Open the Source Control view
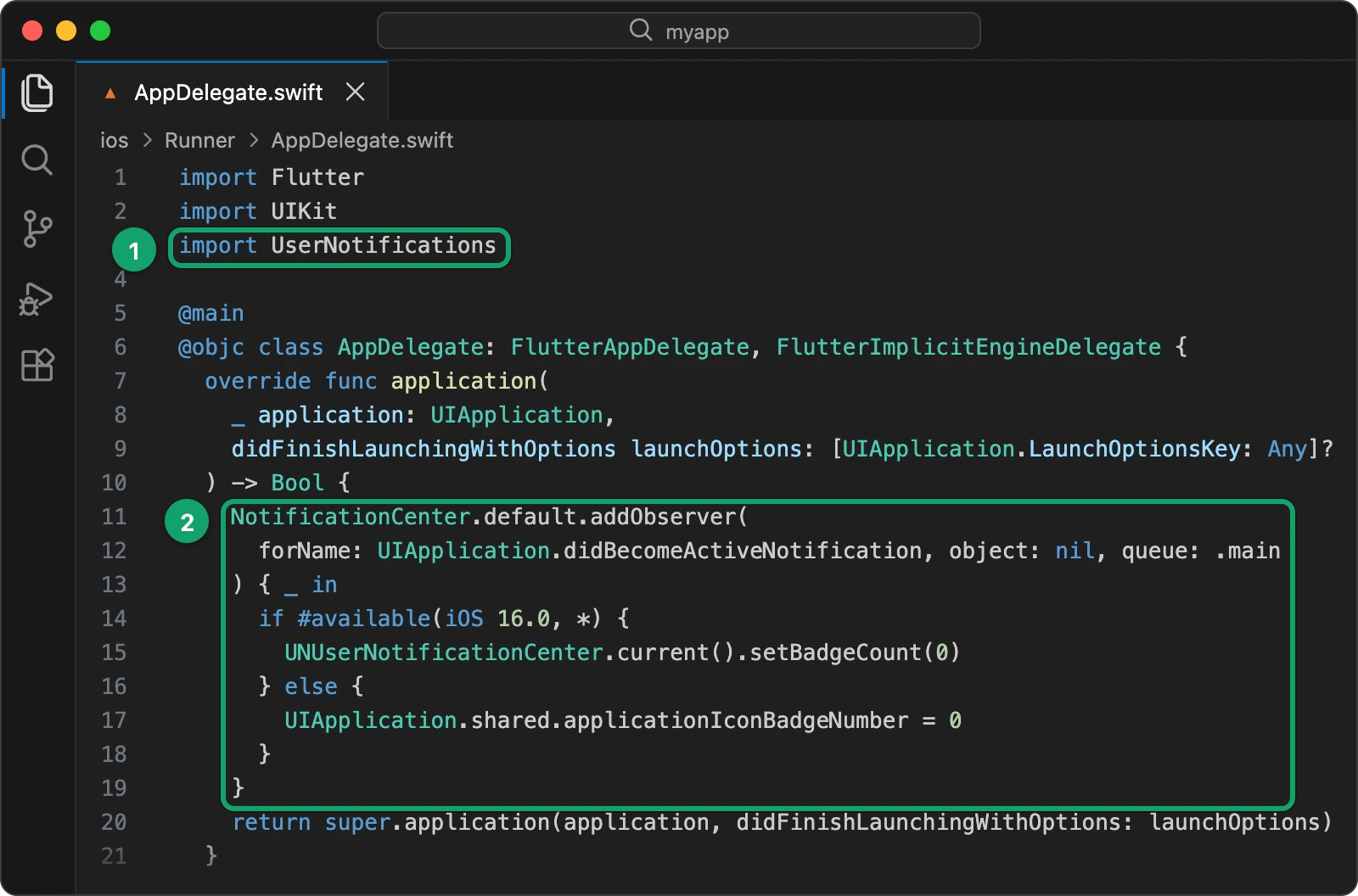1358x896 pixels. pyautogui.click(x=36, y=229)
